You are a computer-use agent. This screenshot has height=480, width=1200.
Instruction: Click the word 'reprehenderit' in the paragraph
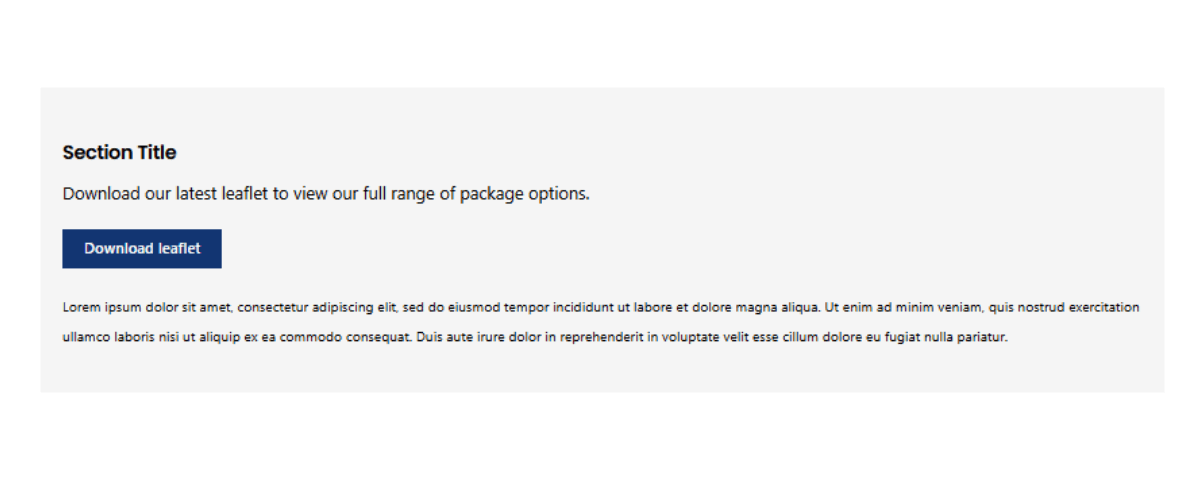coord(600,338)
